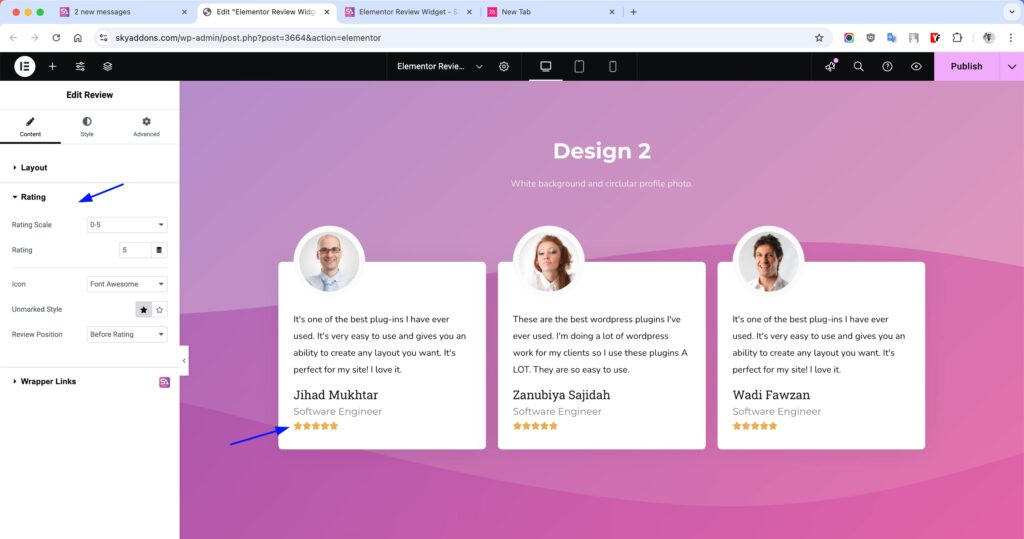Close the '2 new messages' tab
Screen dimensions: 1024x539
(184, 12)
